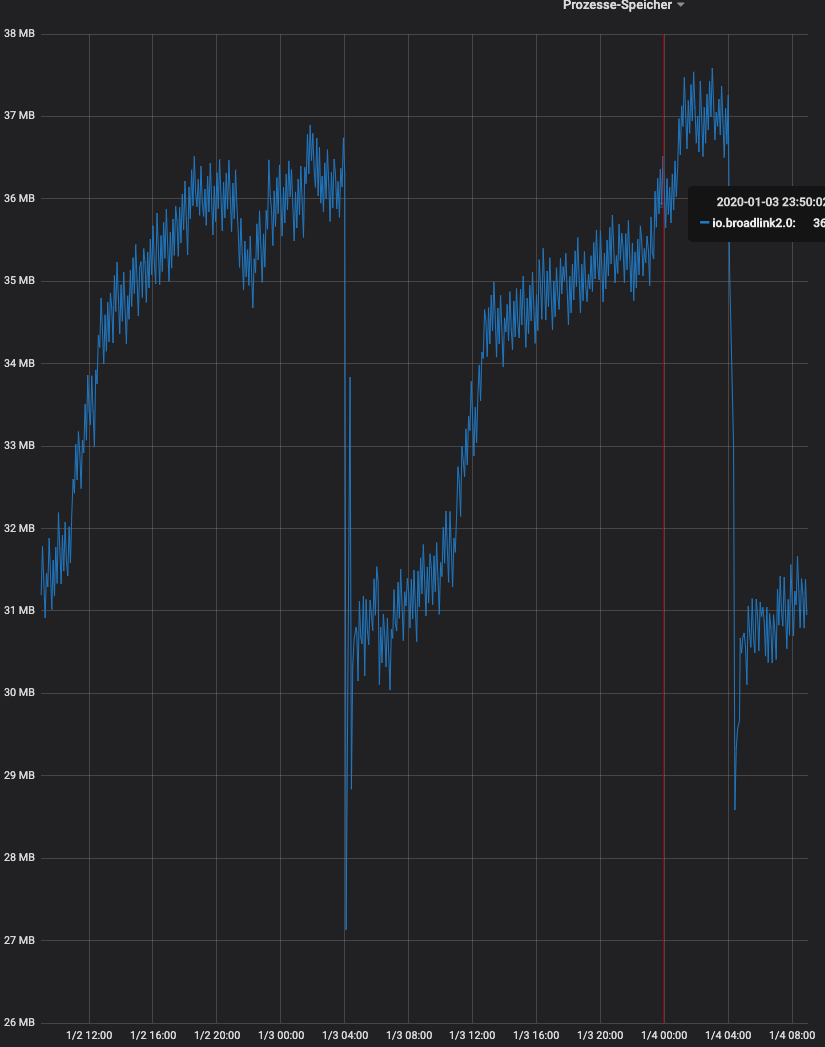Select the 31 MB y-axis label
Screen dimensions: 825x1047
click(19, 610)
